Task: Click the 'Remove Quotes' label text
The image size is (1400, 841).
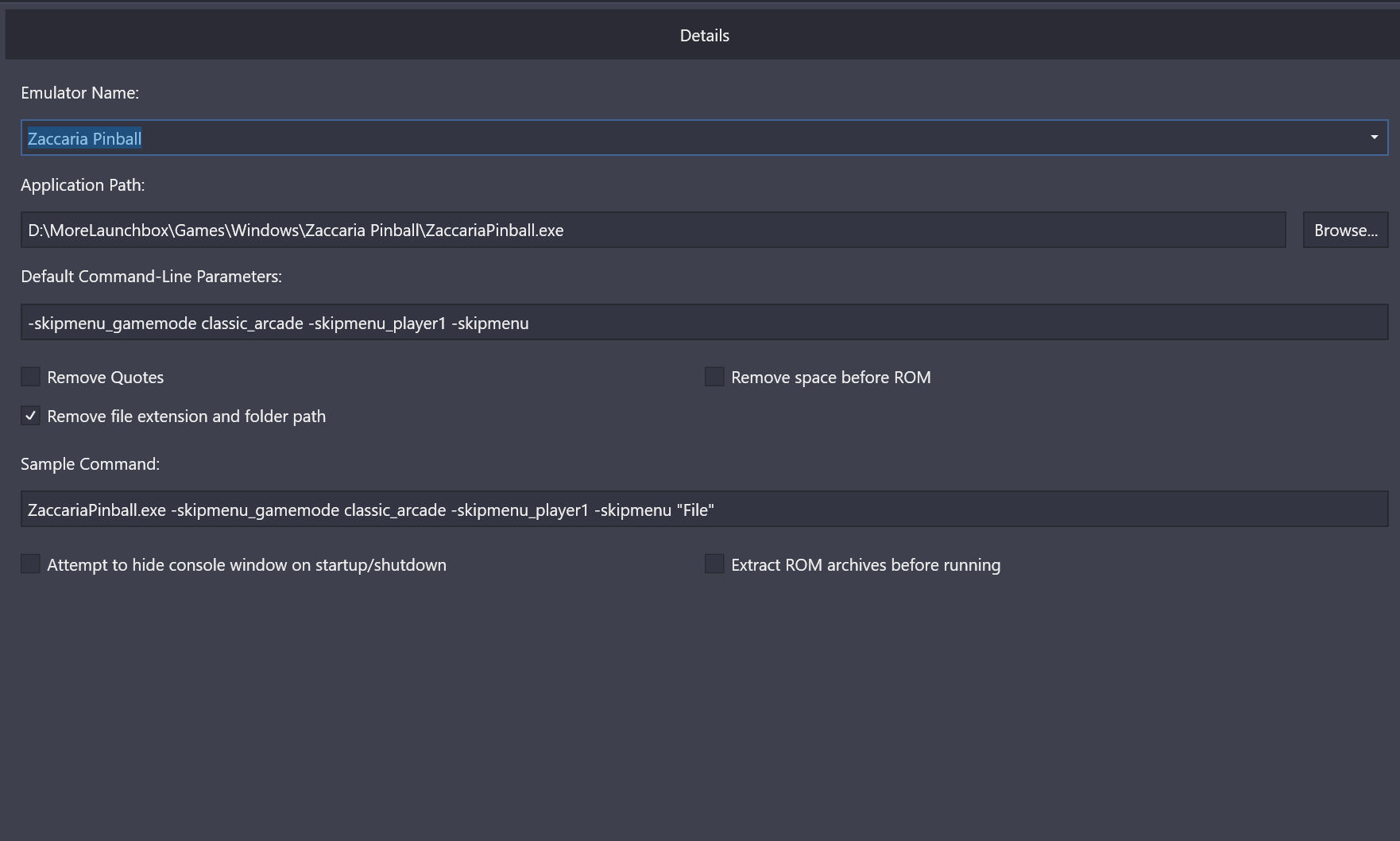Action: (105, 378)
